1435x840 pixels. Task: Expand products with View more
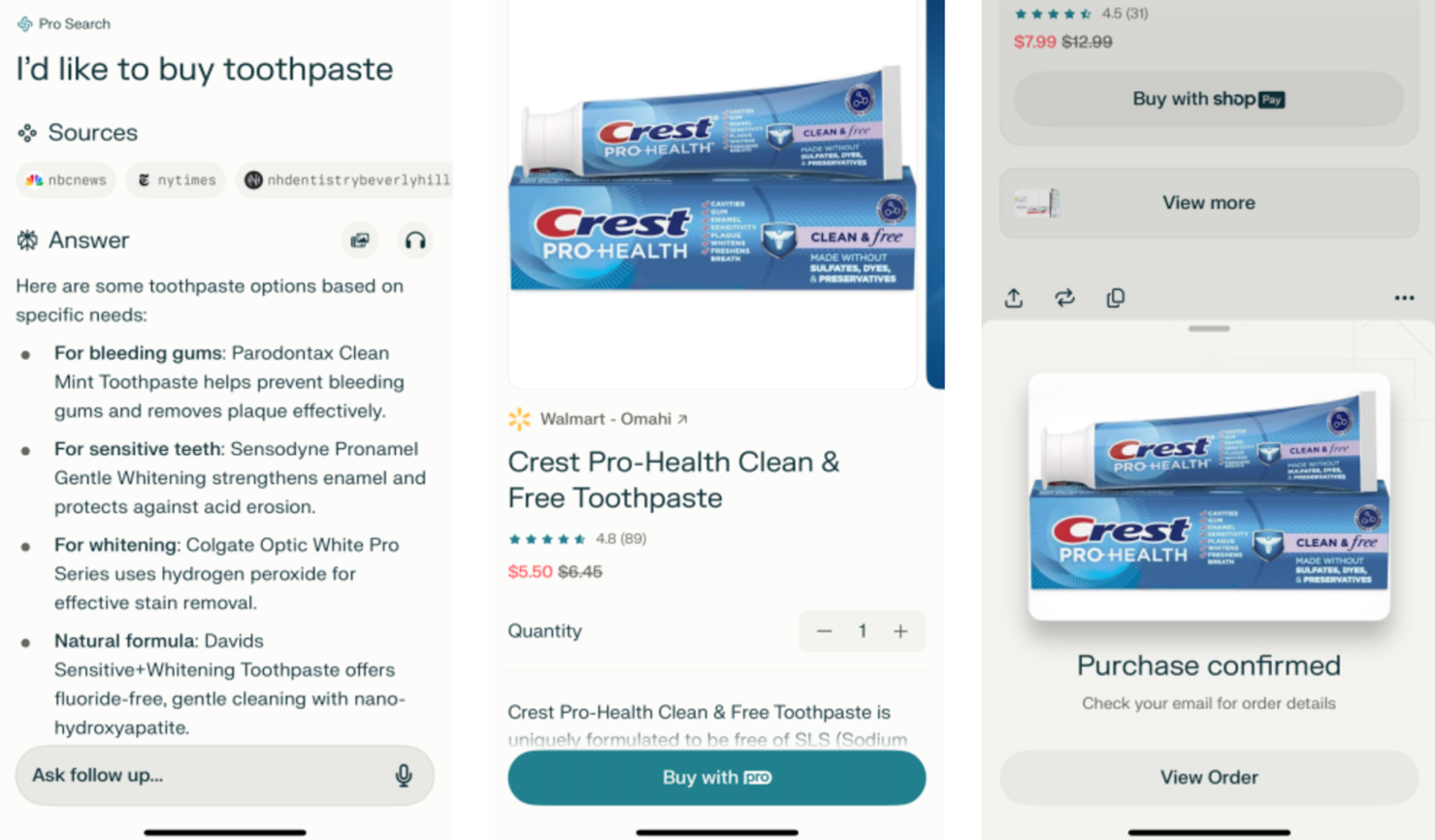[x=1209, y=203]
